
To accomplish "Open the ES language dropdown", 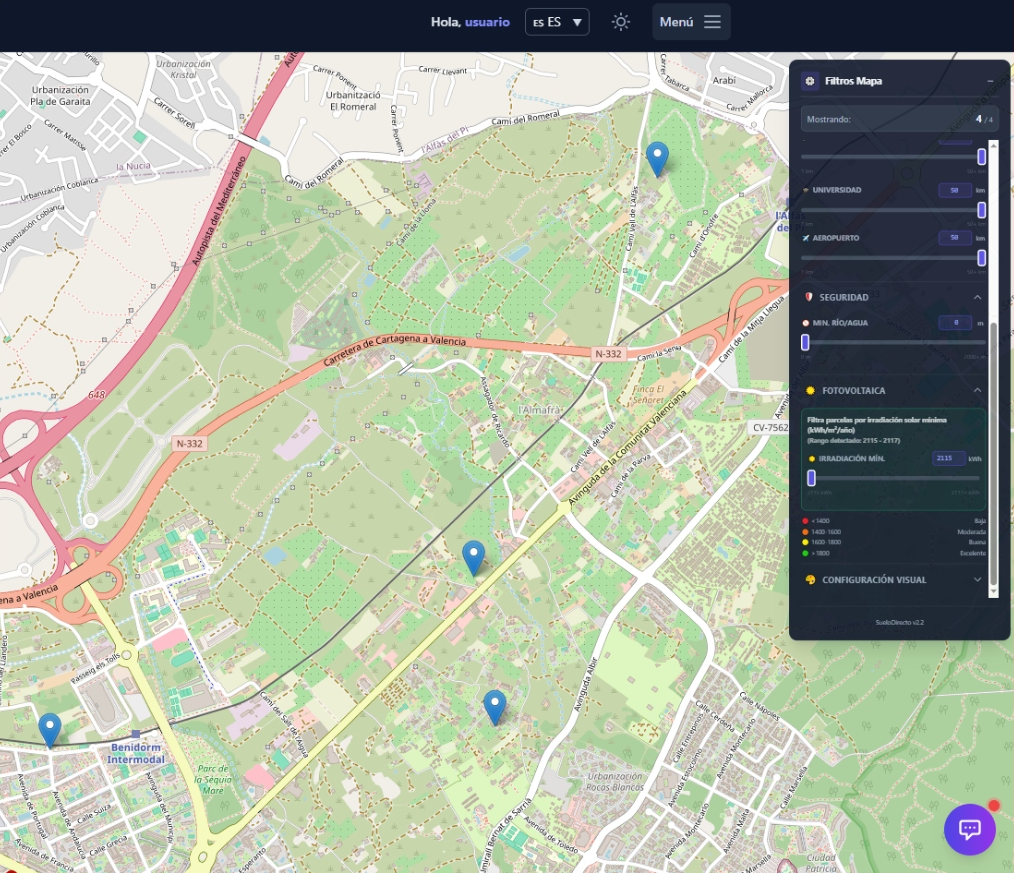I will [557, 22].
